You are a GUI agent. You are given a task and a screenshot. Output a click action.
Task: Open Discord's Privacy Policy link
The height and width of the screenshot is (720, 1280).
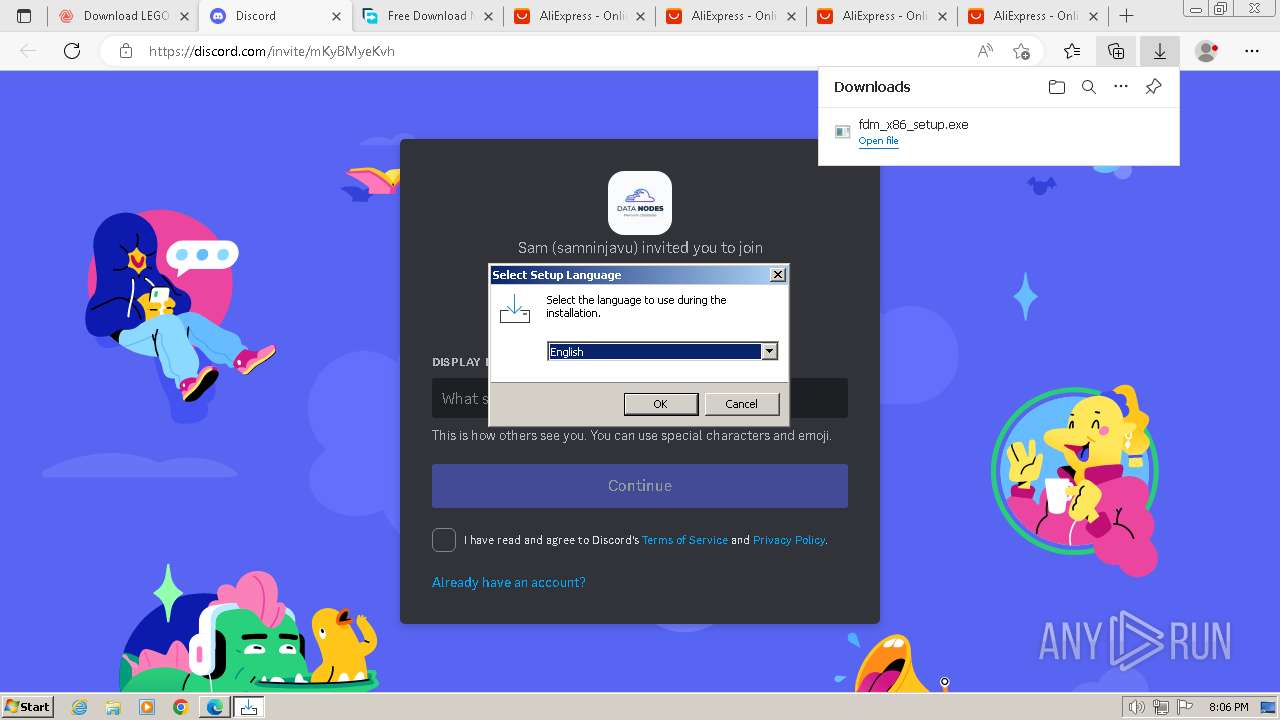(789, 540)
